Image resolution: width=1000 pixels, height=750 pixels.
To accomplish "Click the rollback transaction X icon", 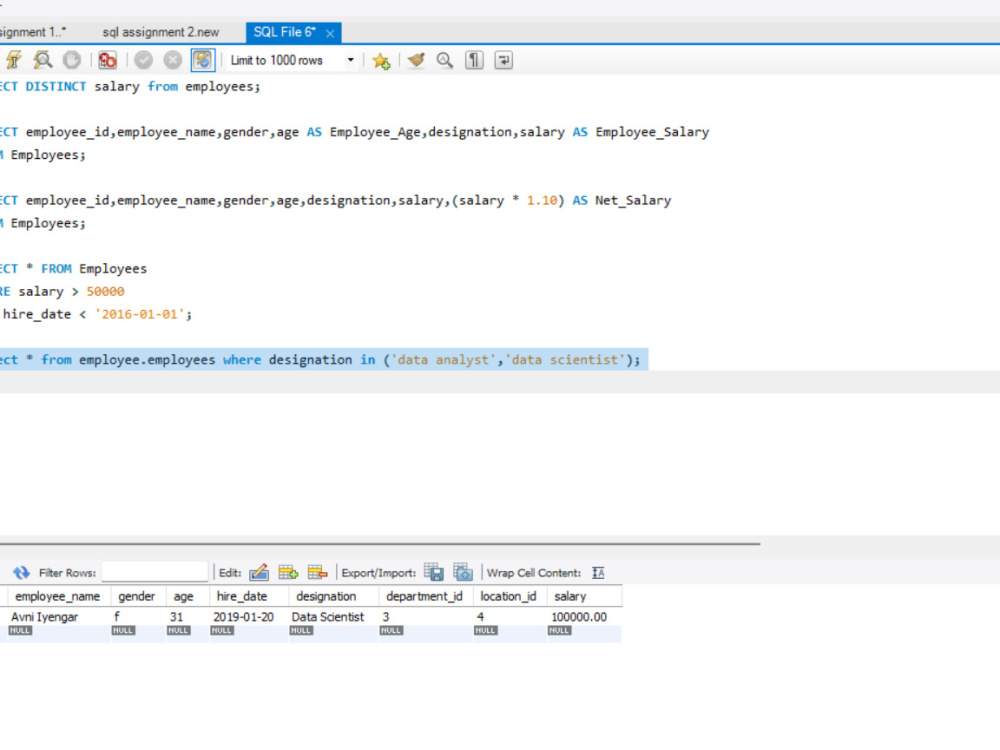I will coord(173,61).
